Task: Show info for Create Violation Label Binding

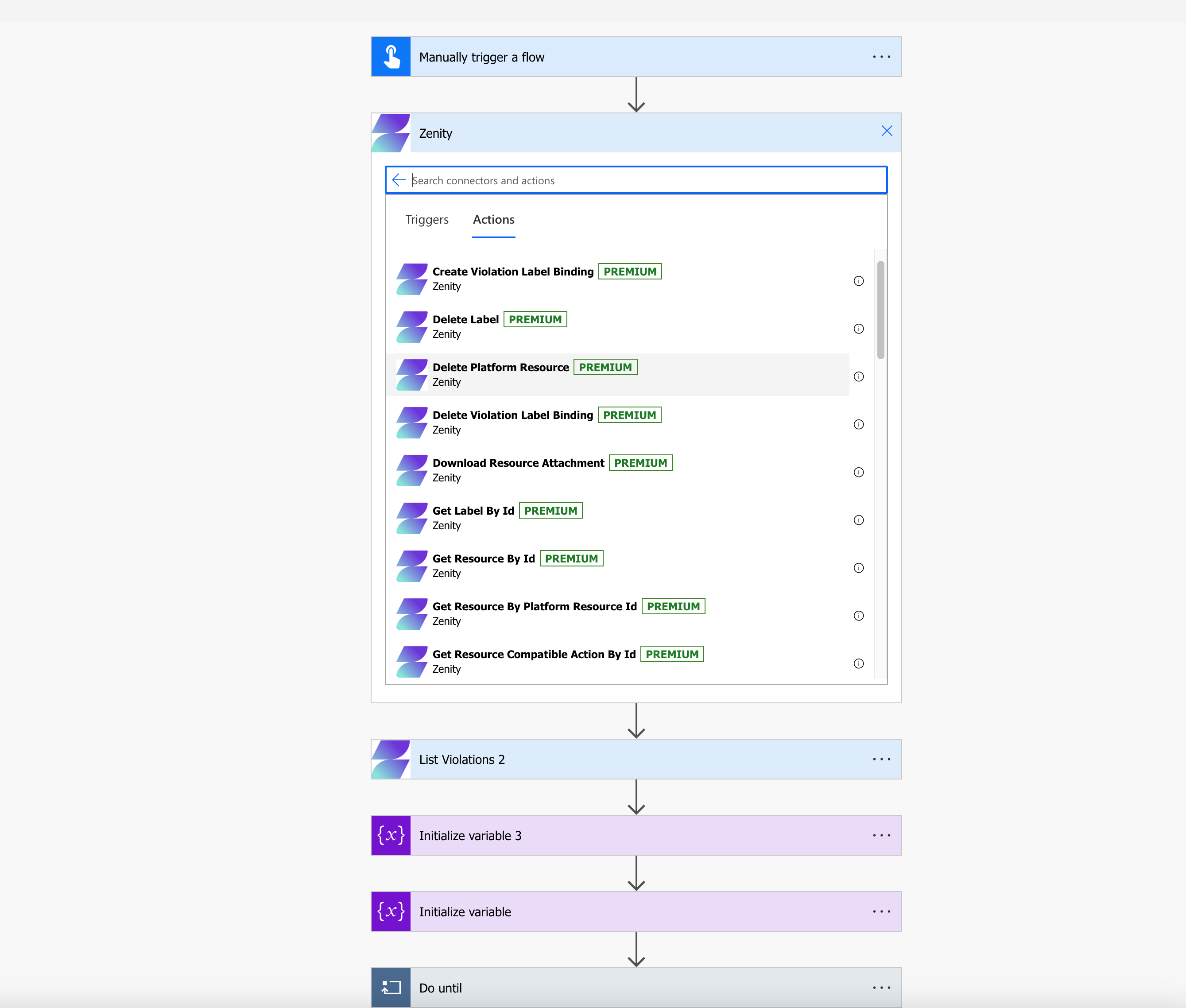Action: pos(858,281)
